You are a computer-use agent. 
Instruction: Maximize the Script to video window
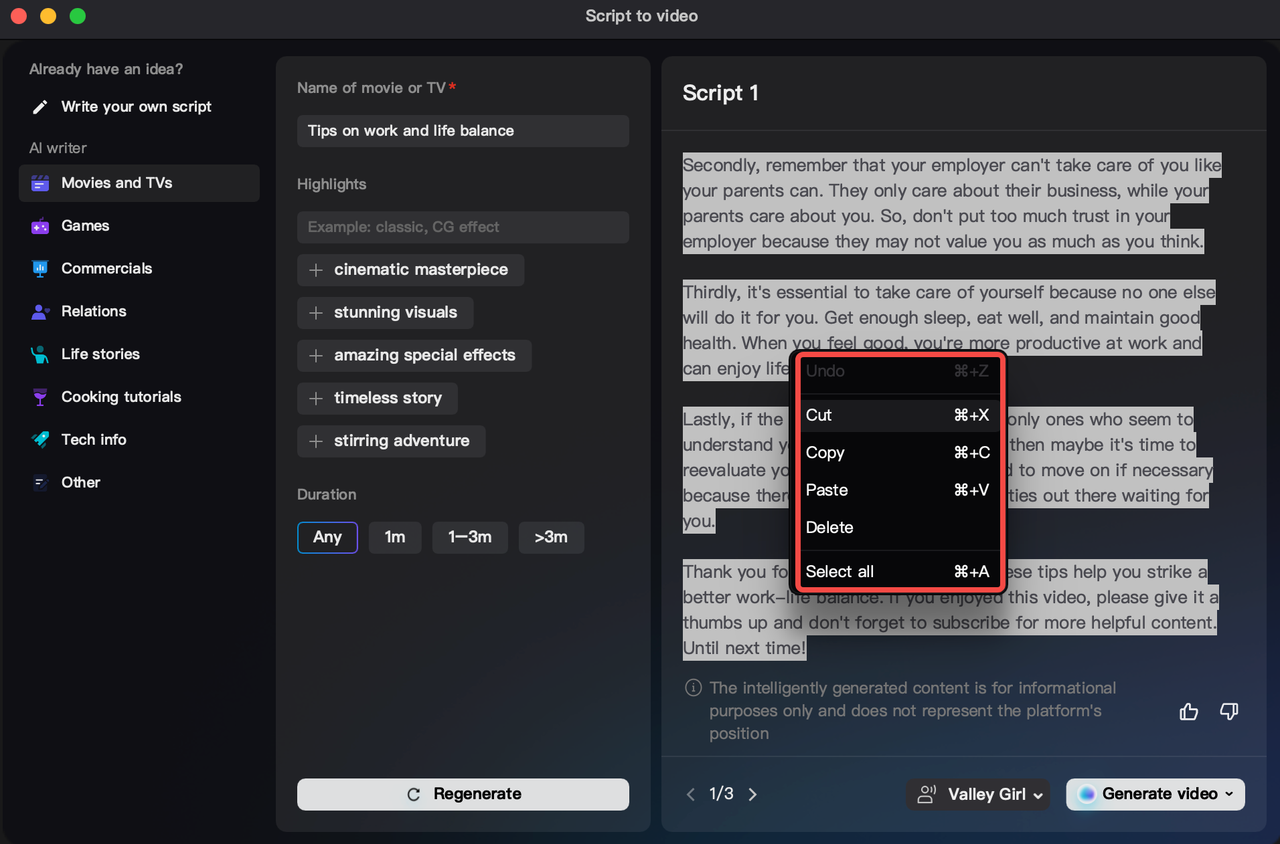coord(77,16)
